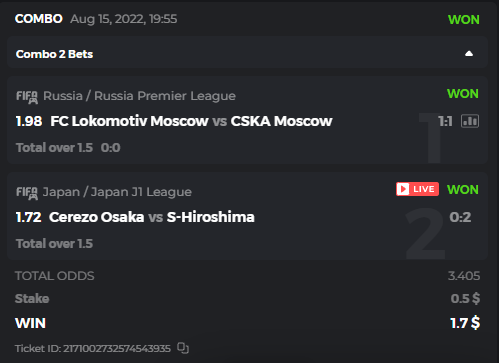Open Cerezo Osaka vs S-Hiroshima match

152,217
